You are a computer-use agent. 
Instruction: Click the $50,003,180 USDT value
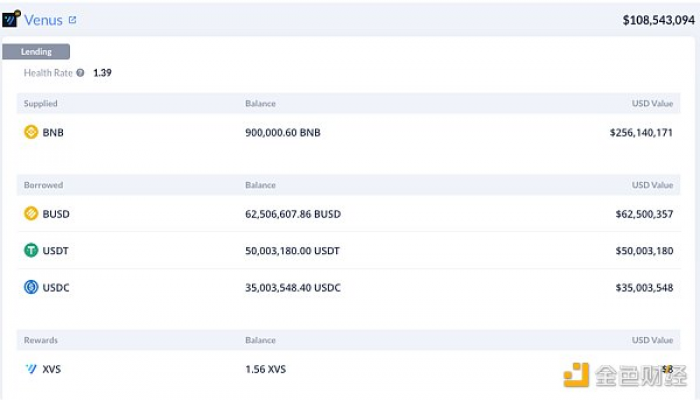click(644, 251)
